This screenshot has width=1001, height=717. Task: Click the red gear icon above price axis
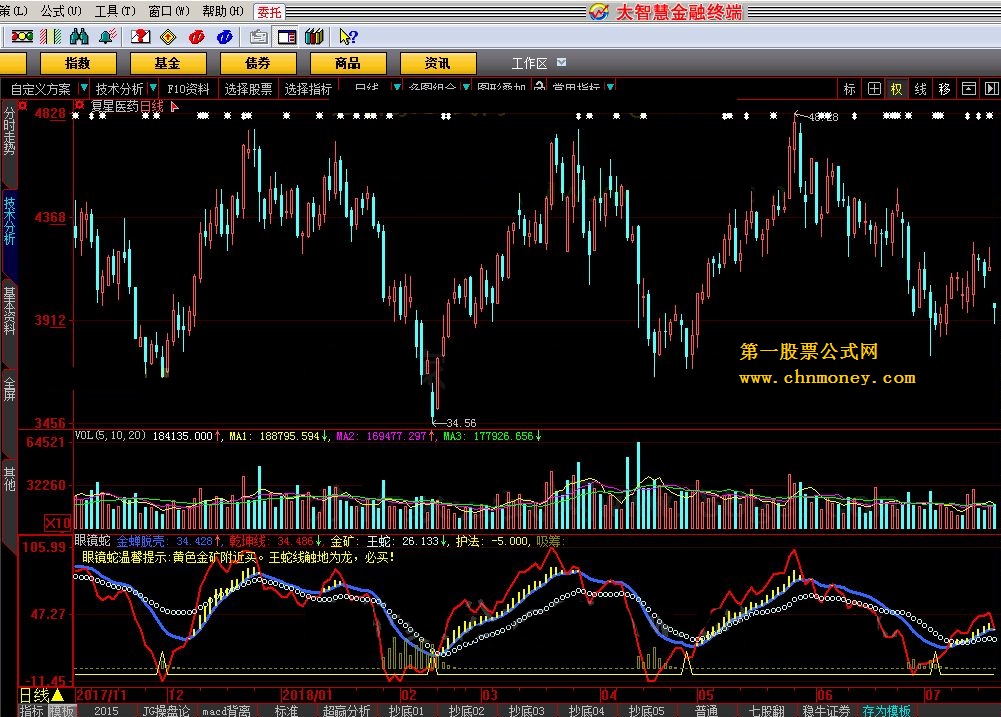pos(23,105)
